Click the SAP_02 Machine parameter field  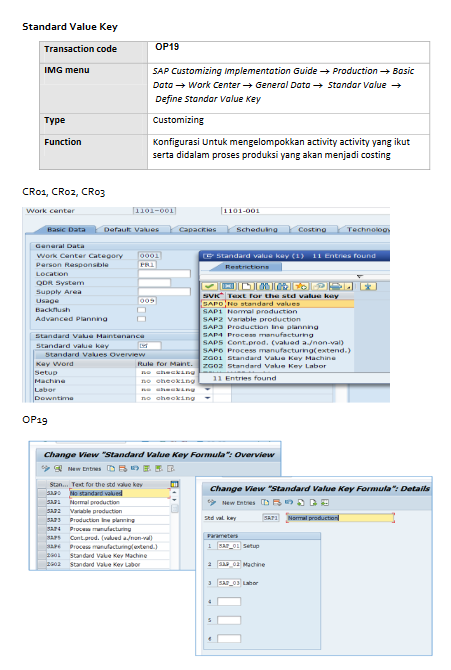(229, 564)
